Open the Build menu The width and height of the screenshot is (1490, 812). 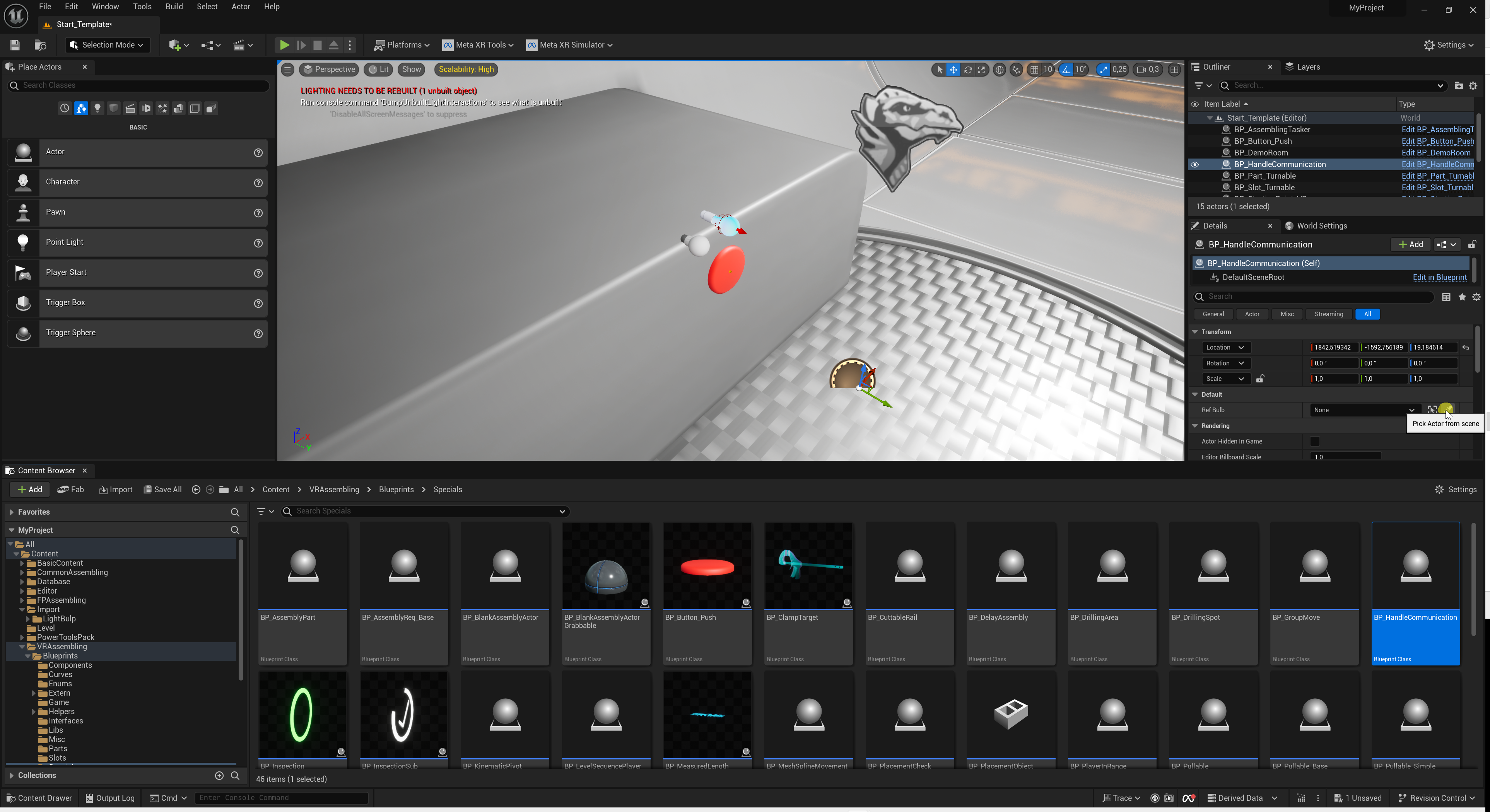[174, 7]
